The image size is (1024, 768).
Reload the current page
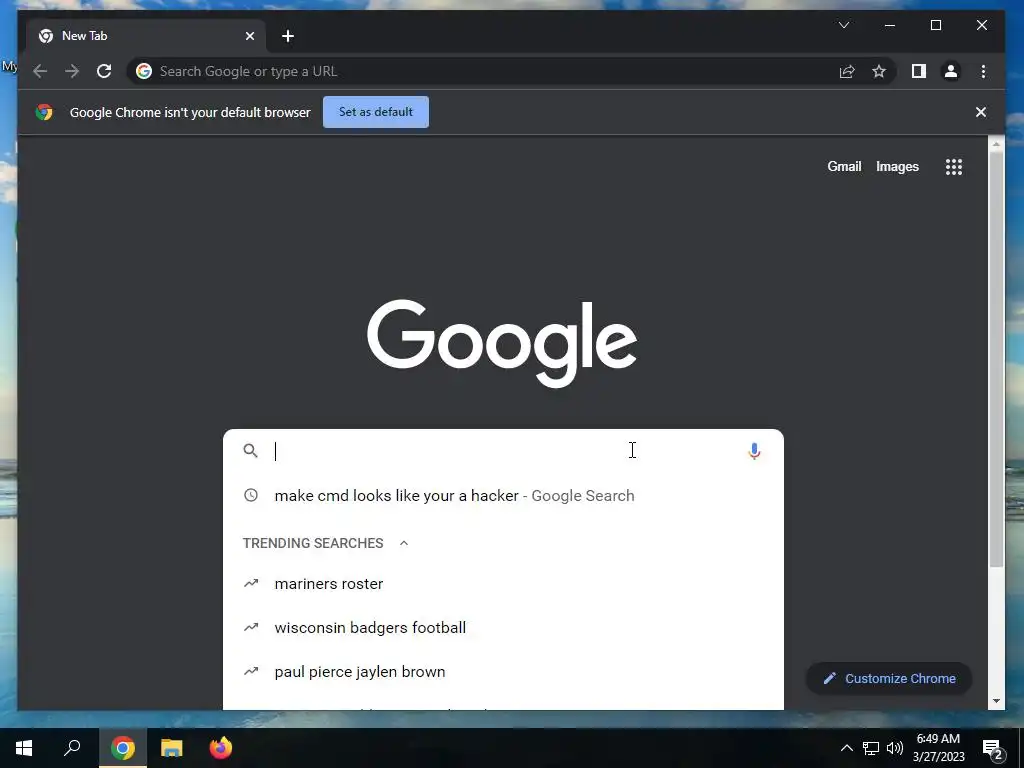(104, 71)
